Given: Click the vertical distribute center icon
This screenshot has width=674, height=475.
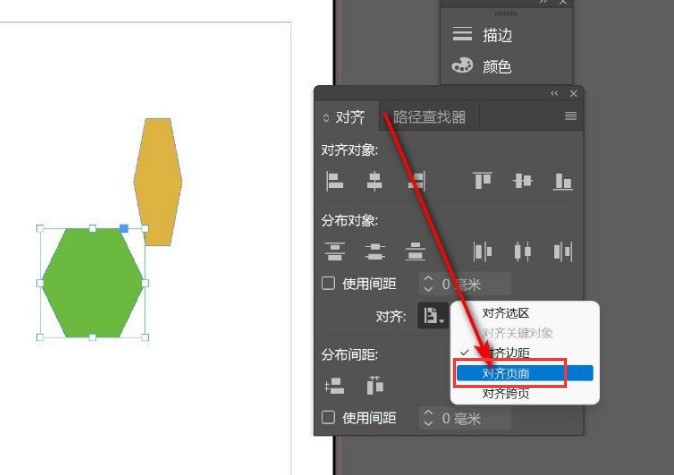Looking at the screenshot, I should [375, 251].
